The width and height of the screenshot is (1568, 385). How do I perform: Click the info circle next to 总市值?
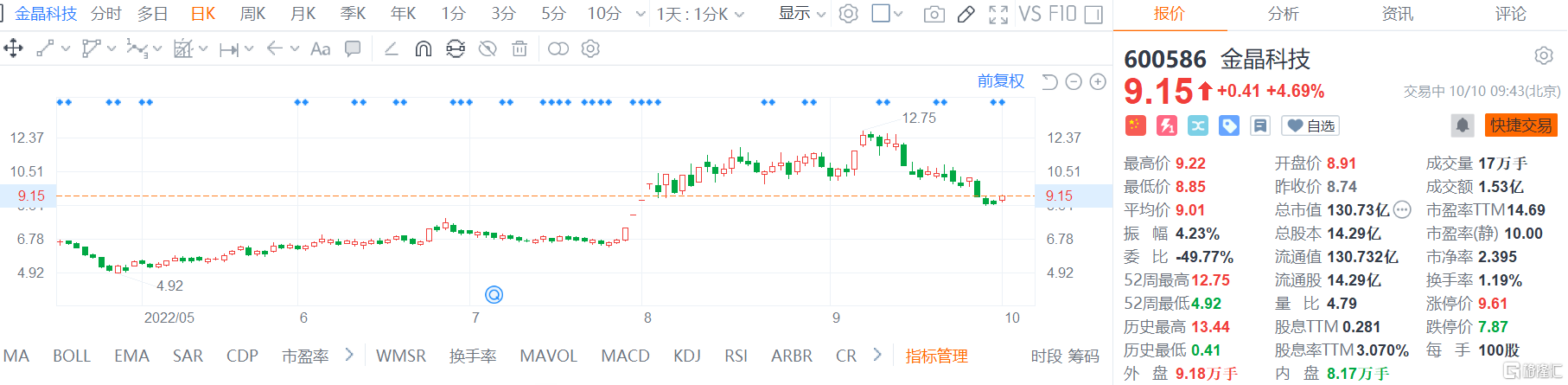1402,209
